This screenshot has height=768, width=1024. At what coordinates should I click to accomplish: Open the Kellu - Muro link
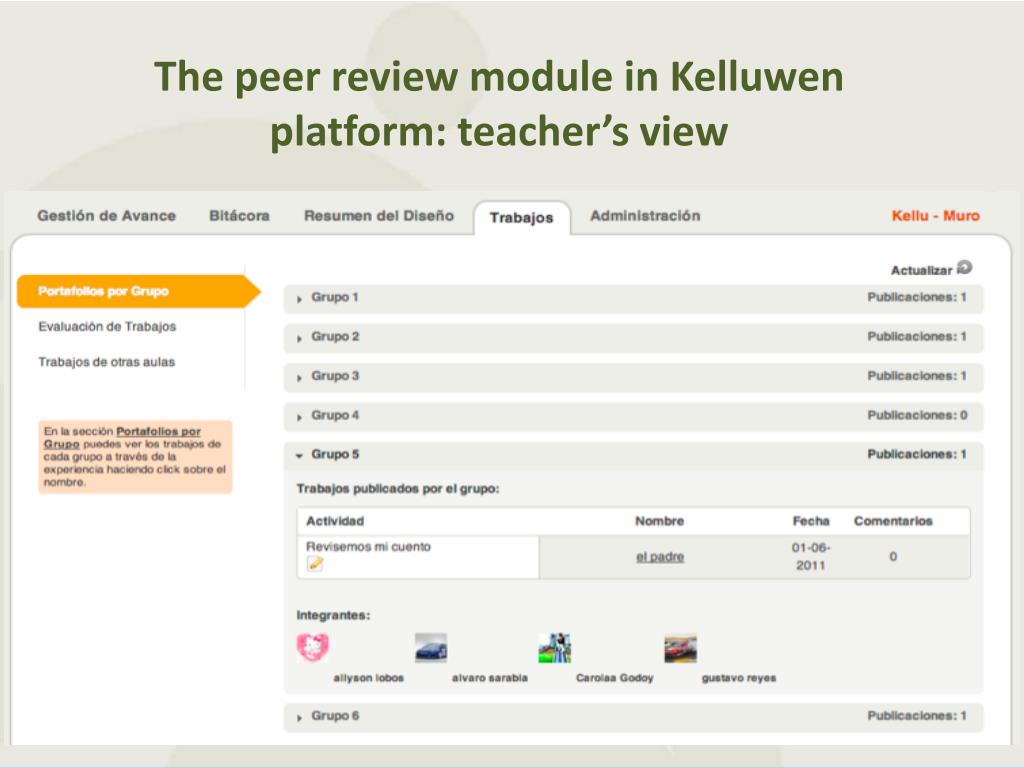[936, 216]
